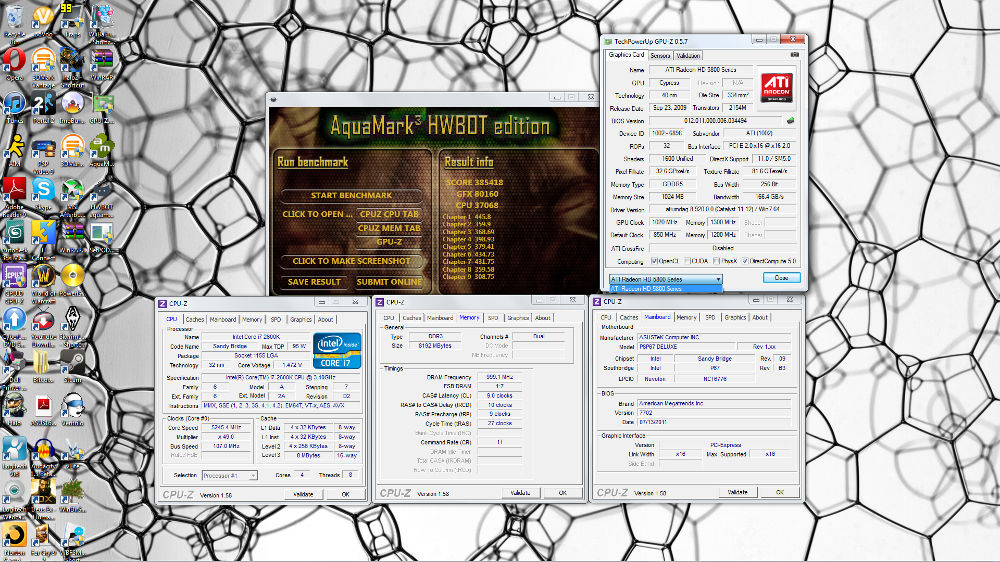Image resolution: width=1000 pixels, height=562 pixels.
Task: Open the Processor #1 selection dropdown in CPU-Z
Action: point(230,475)
